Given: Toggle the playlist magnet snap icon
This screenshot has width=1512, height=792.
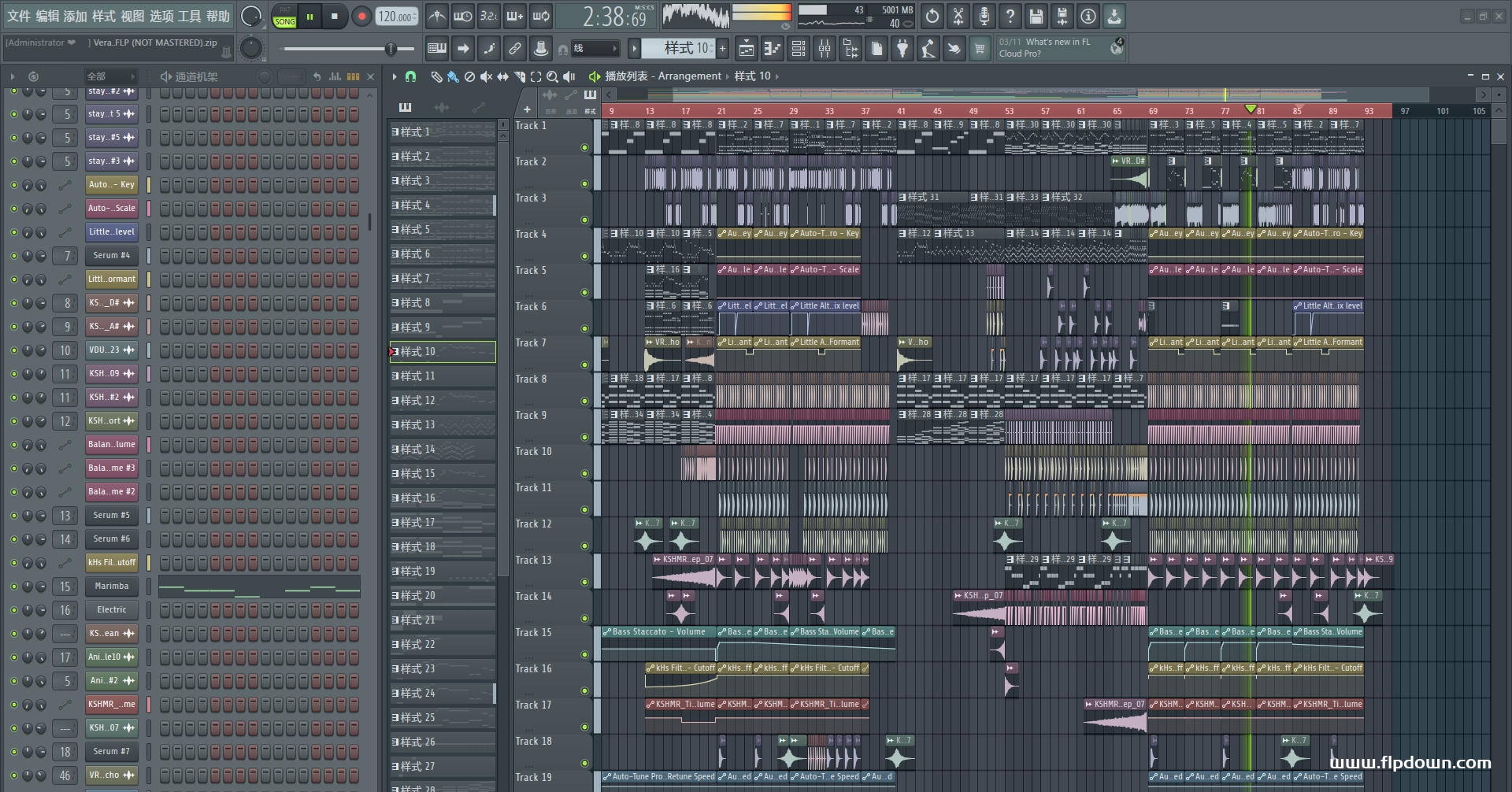Looking at the screenshot, I should click(x=410, y=76).
